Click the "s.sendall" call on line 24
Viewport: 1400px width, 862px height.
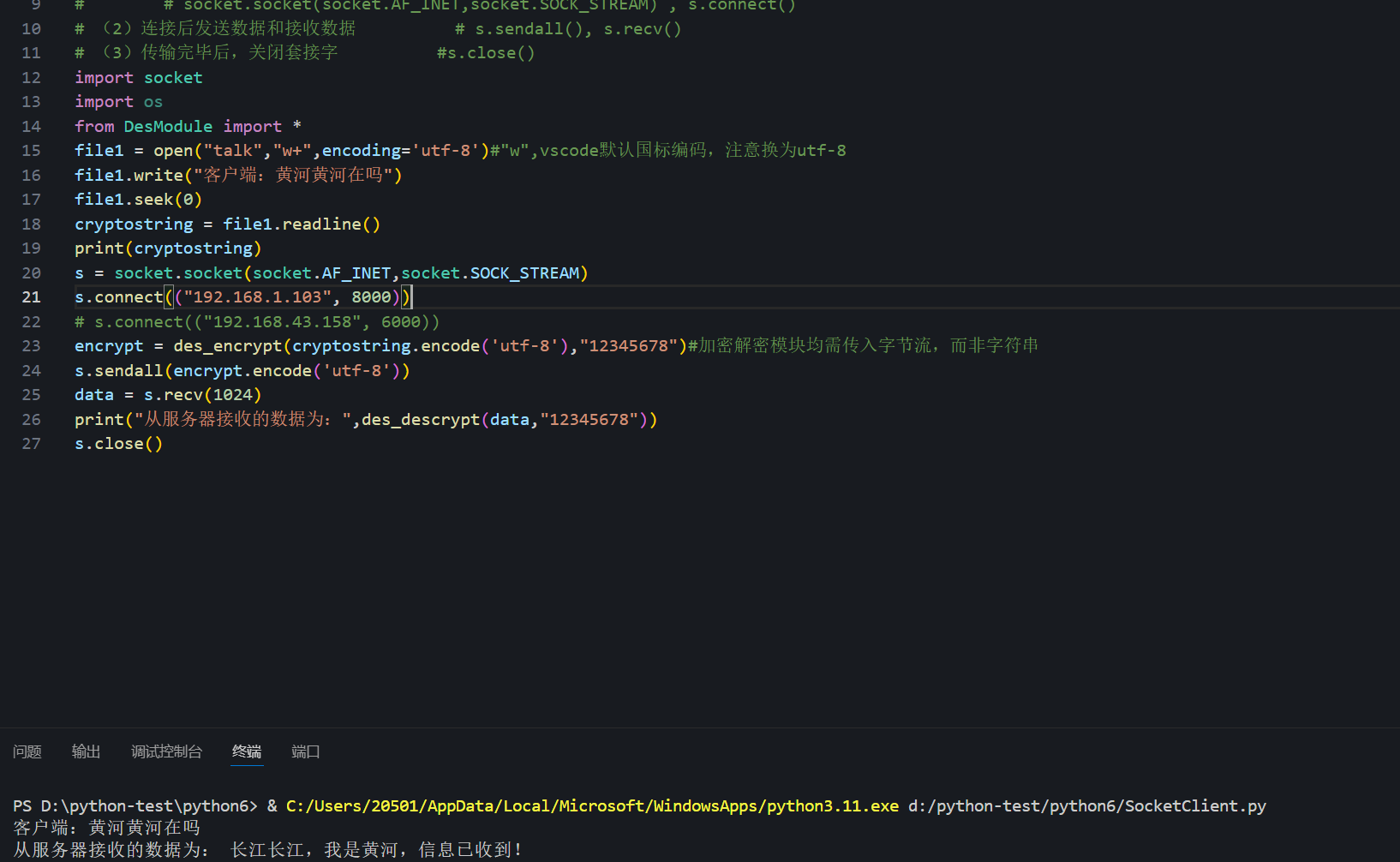[x=119, y=371]
